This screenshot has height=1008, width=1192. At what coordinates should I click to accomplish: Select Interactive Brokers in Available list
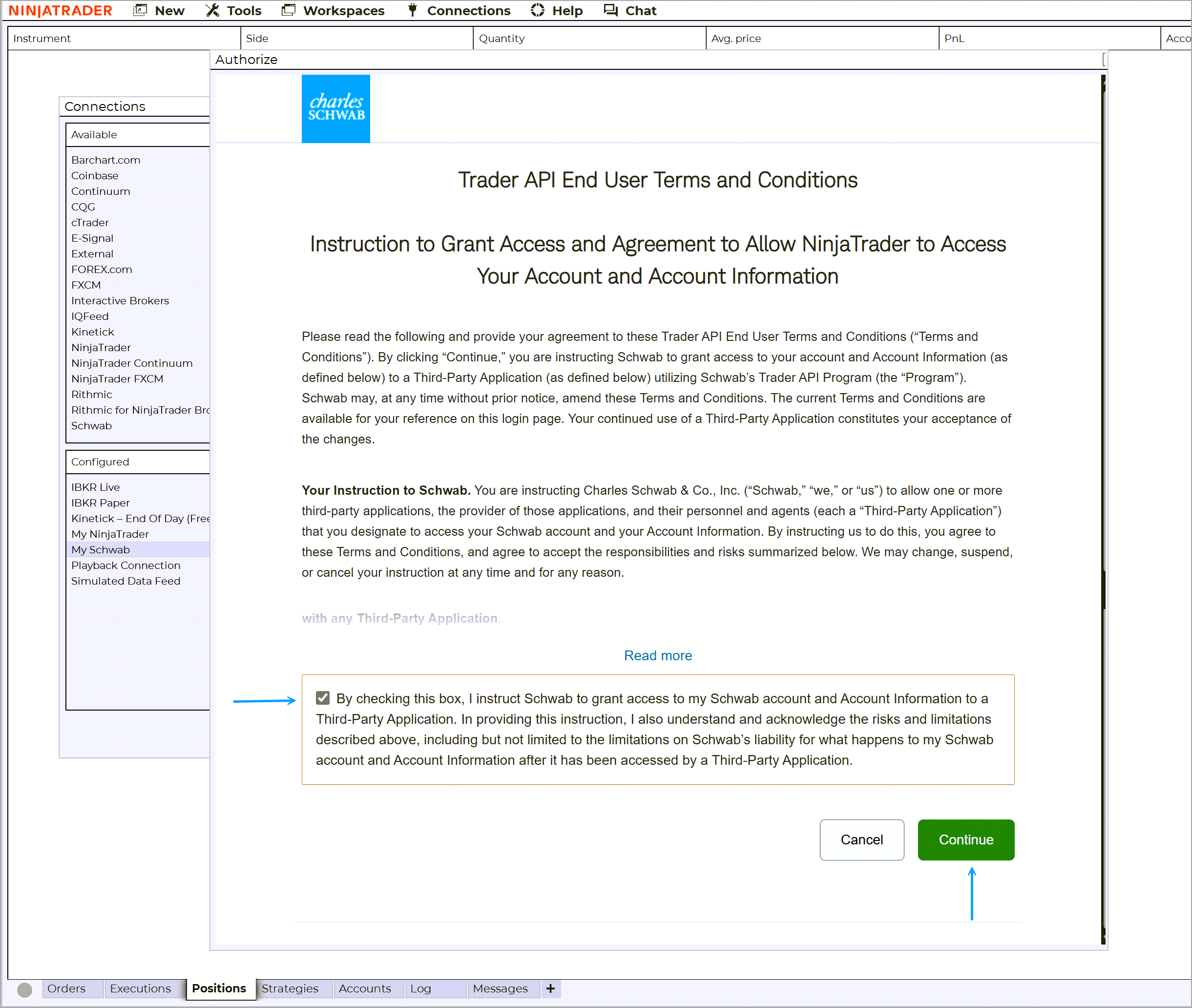pos(120,300)
